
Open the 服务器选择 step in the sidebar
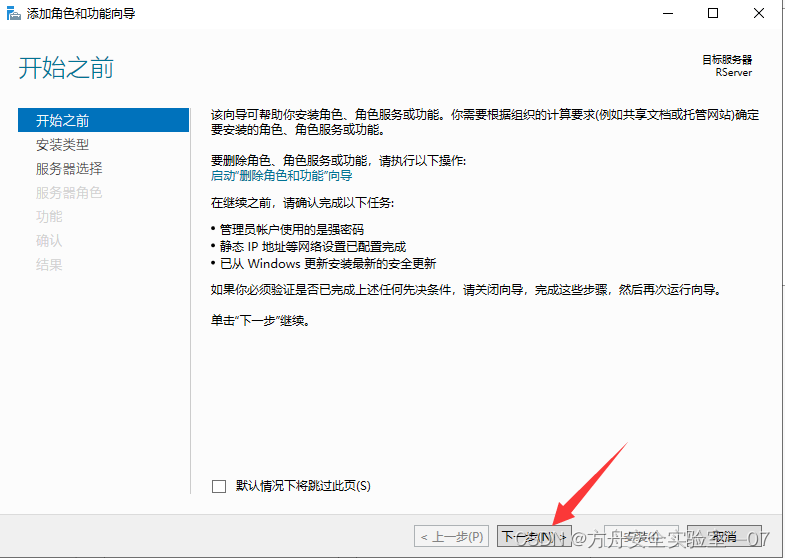click(x=69, y=169)
